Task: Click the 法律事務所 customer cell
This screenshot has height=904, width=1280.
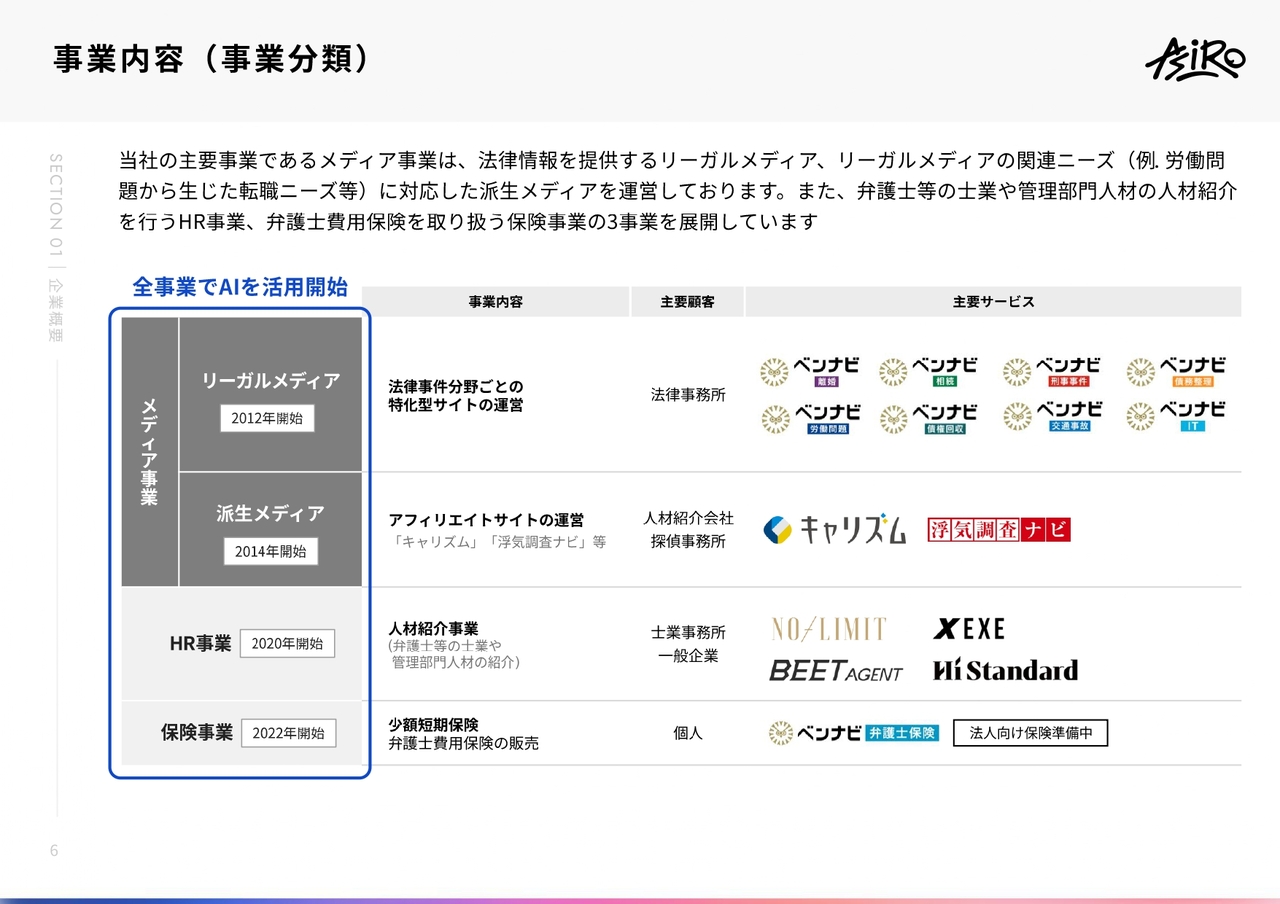Action: click(x=688, y=395)
